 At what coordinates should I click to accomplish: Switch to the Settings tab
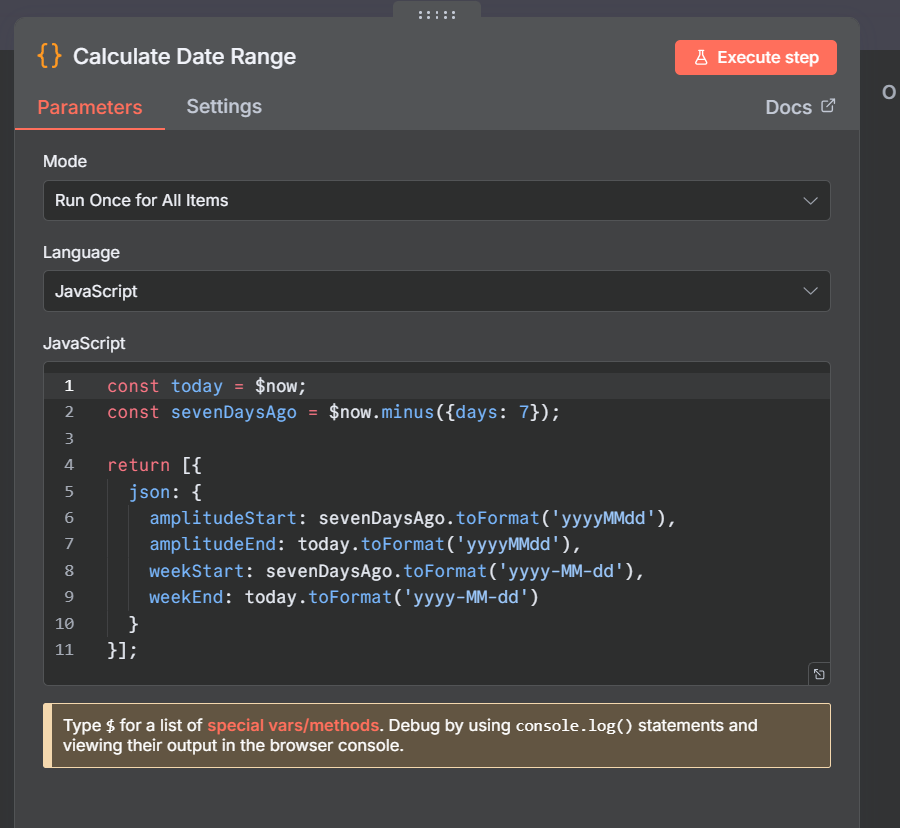pos(224,106)
